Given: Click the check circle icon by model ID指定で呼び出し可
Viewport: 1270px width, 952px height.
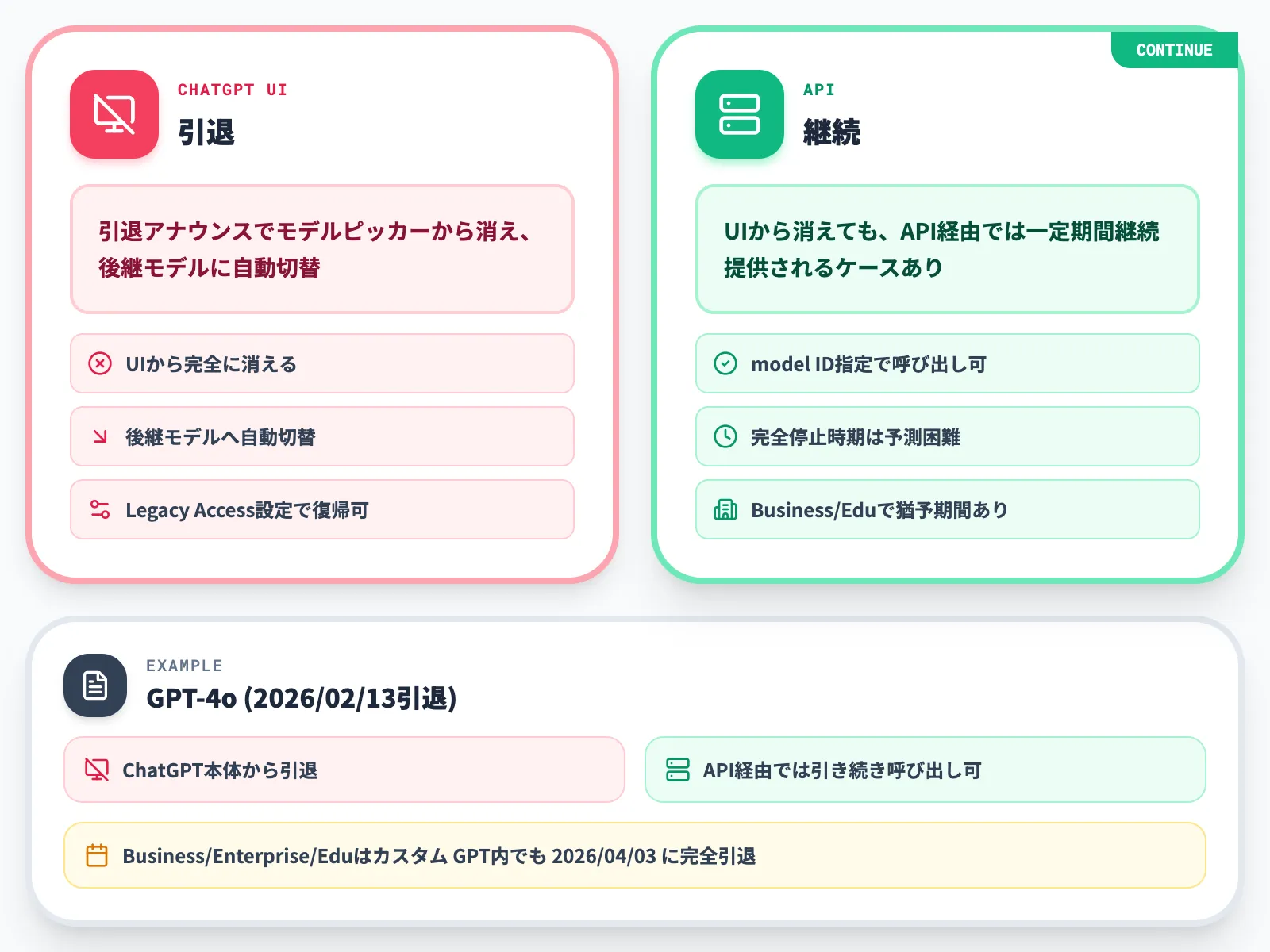Looking at the screenshot, I should [x=725, y=364].
